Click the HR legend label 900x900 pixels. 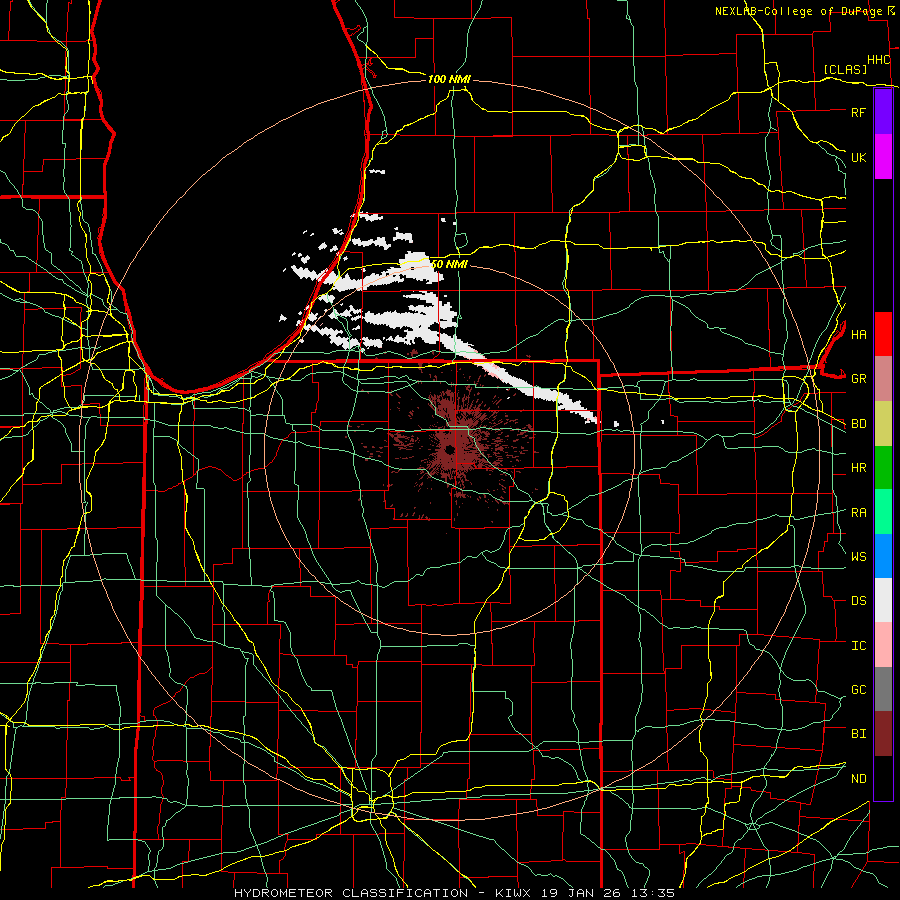pyautogui.click(x=858, y=468)
